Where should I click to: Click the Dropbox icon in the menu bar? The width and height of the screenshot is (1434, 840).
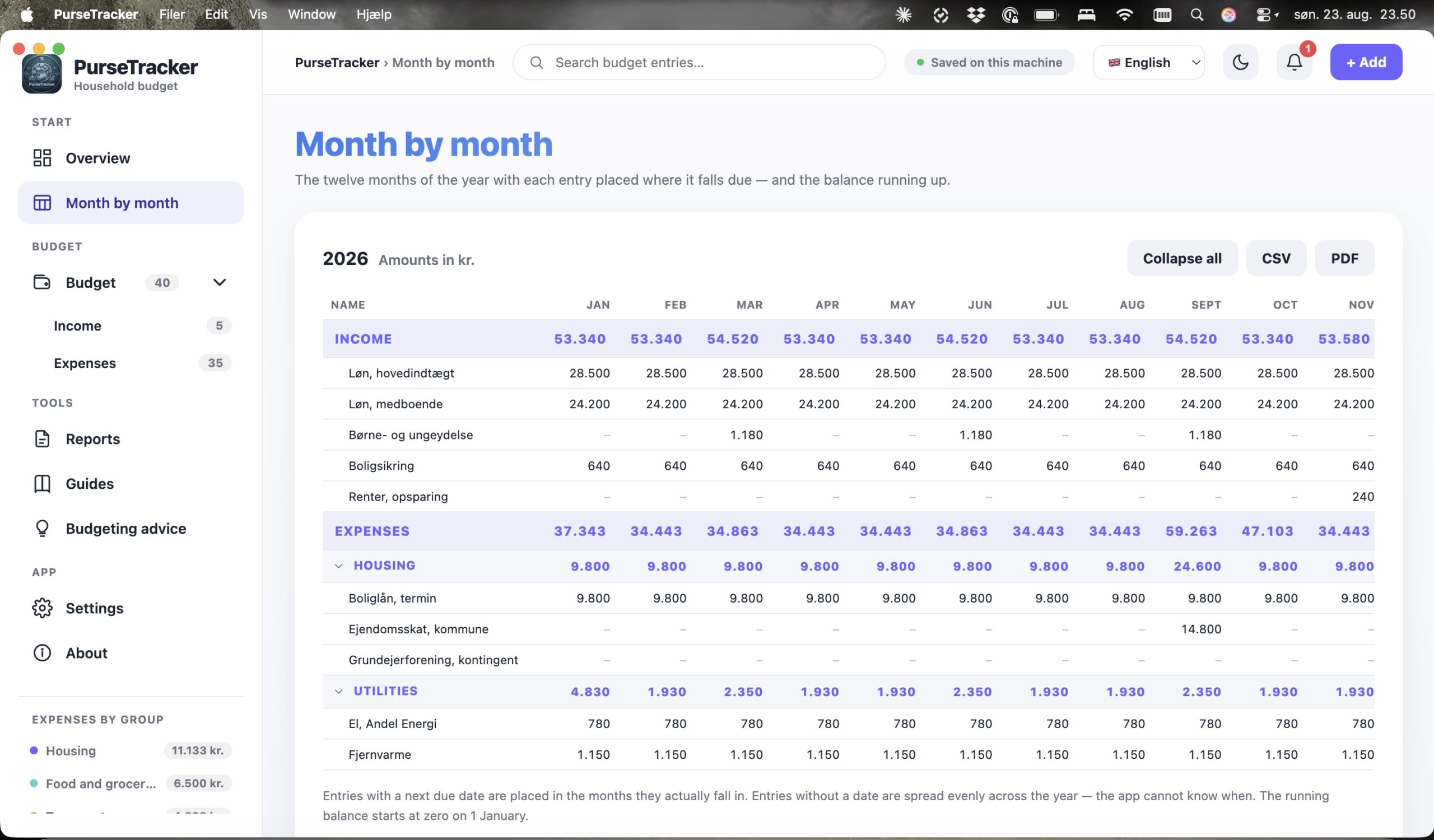pos(975,15)
